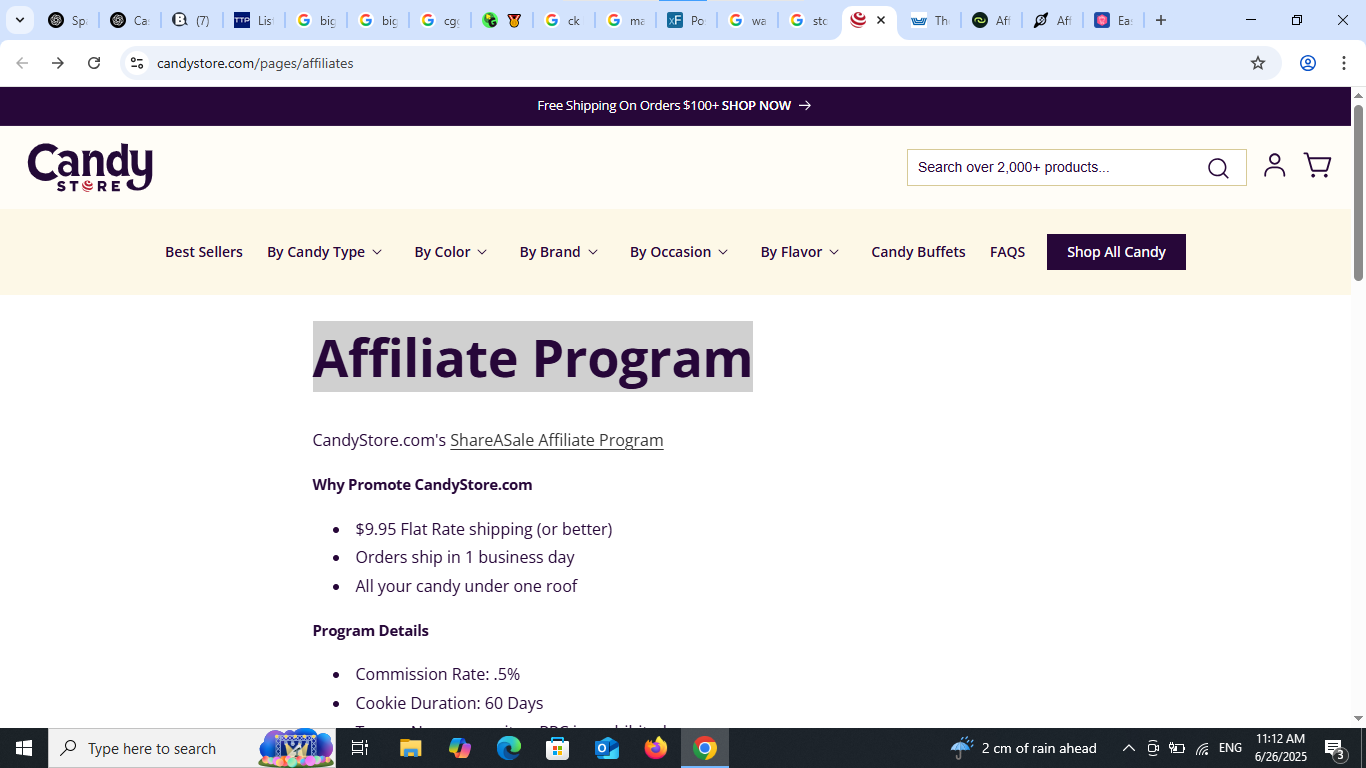
Task: Open Candy Buffets page
Action: click(918, 252)
